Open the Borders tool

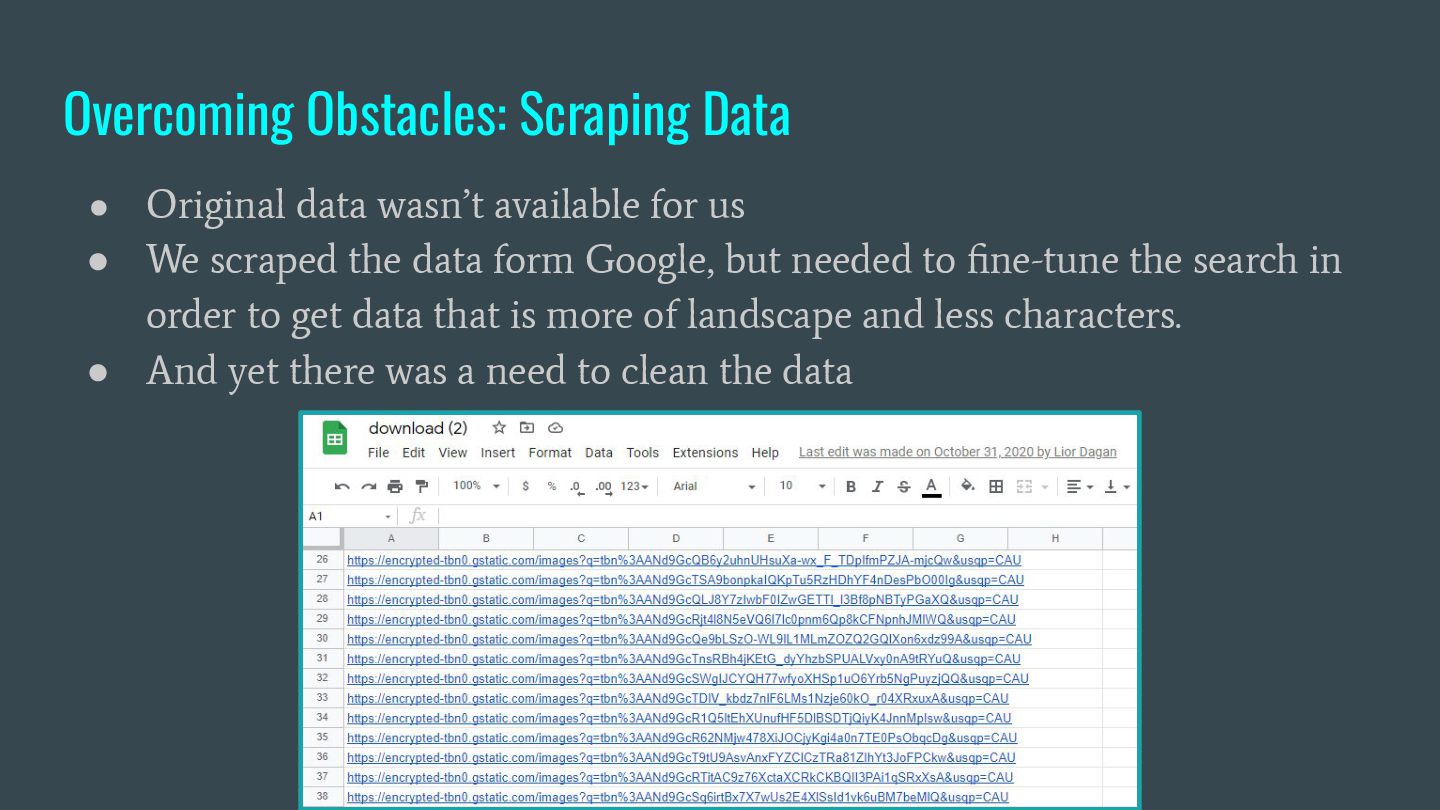click(x=996, y=486)
